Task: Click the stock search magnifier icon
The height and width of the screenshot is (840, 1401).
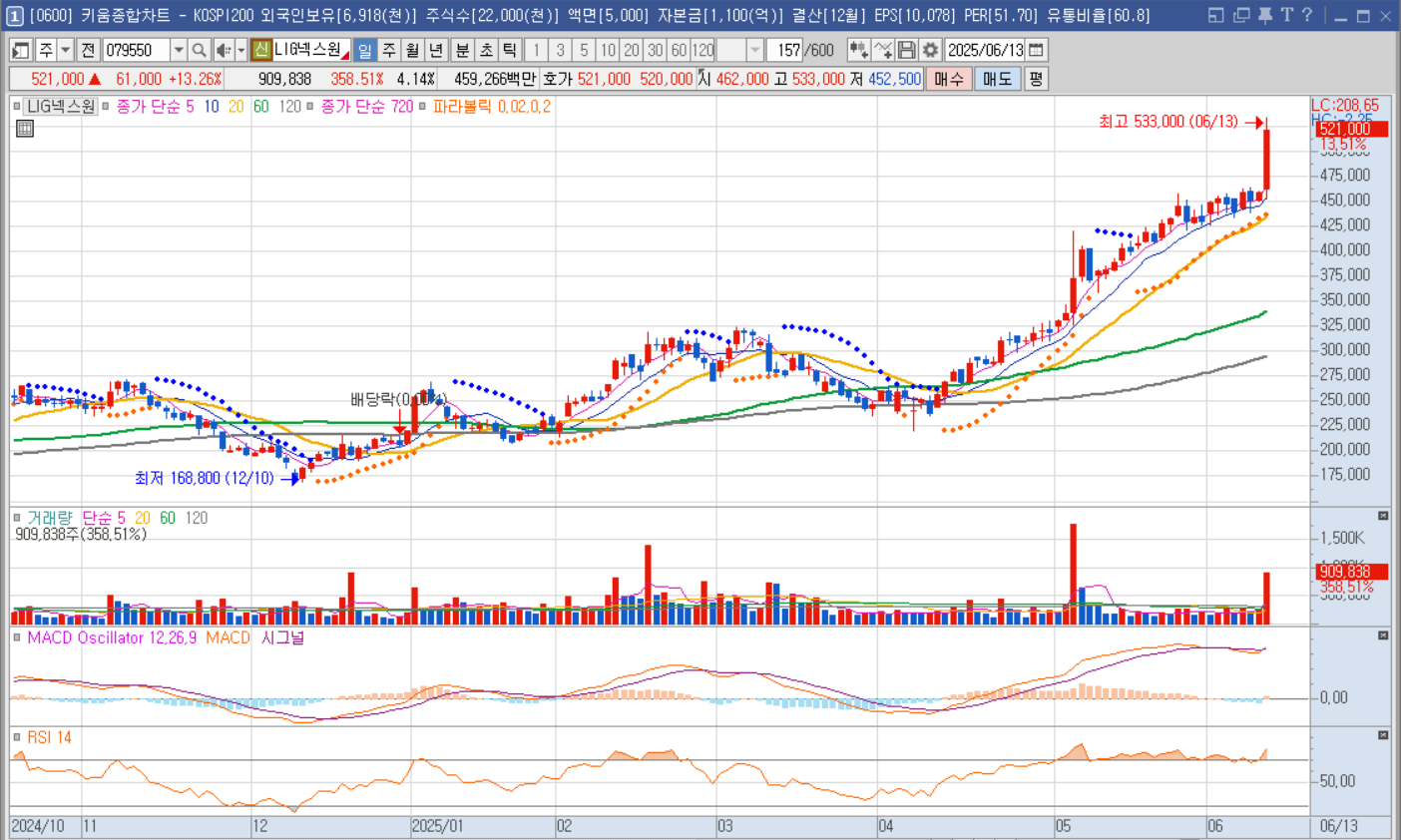Action: click(199, 50)
